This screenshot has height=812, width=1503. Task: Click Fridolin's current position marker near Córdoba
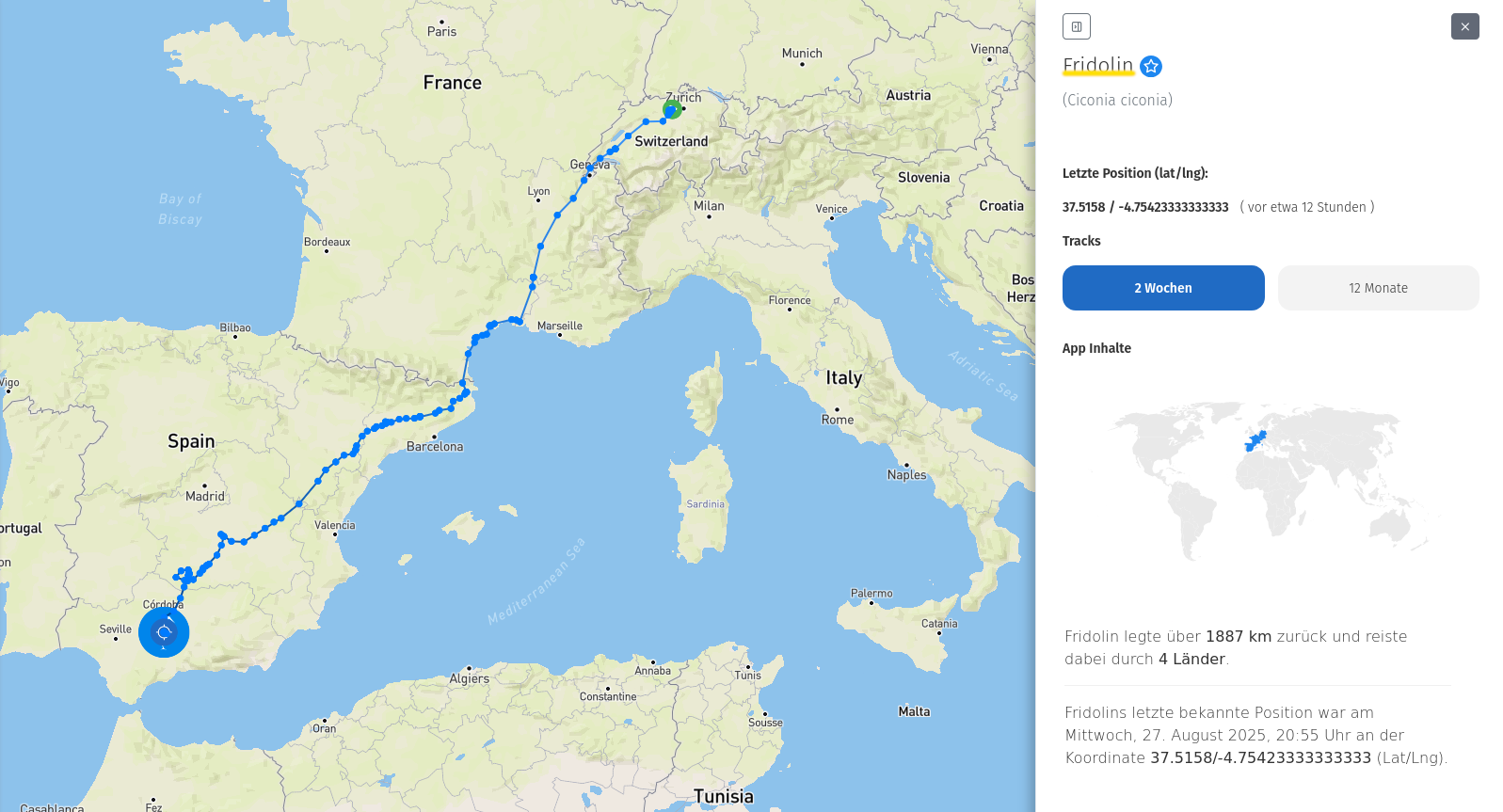164,632
